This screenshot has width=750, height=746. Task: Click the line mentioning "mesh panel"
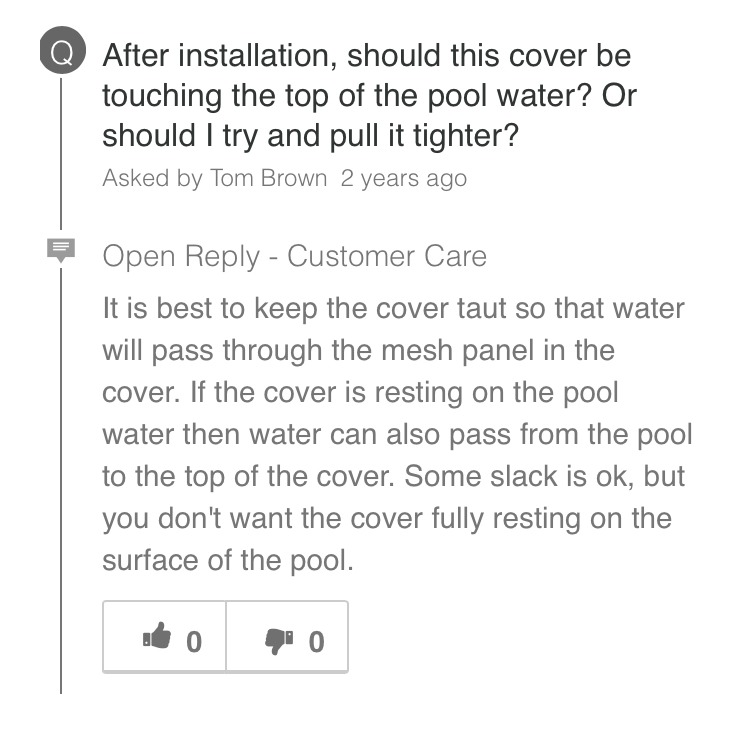[x=358, y=351]
